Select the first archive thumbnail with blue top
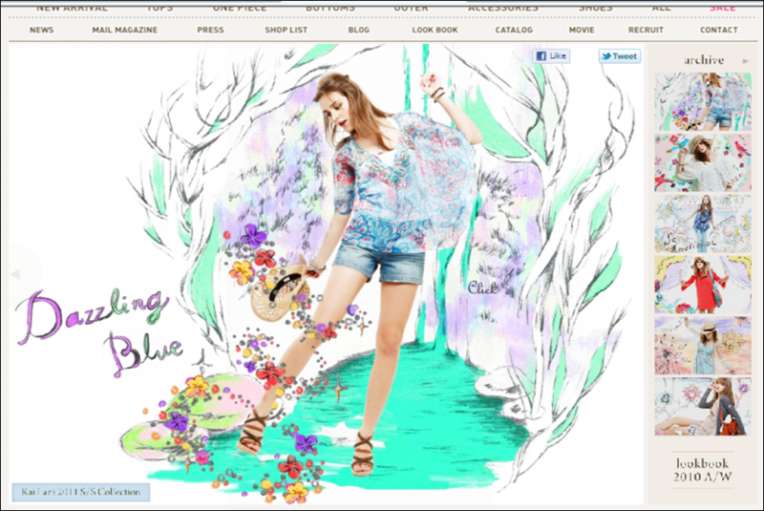 click(702, 101)
